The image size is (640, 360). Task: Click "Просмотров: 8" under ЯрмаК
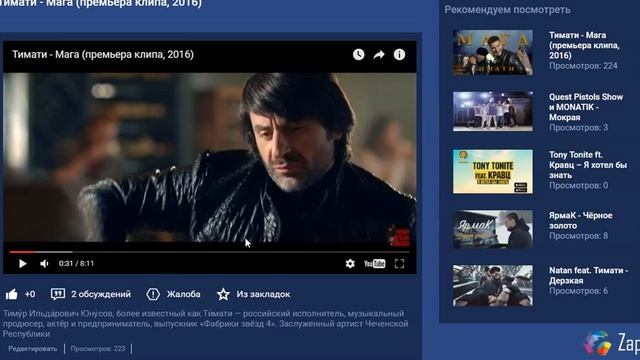tap(578, 236)
